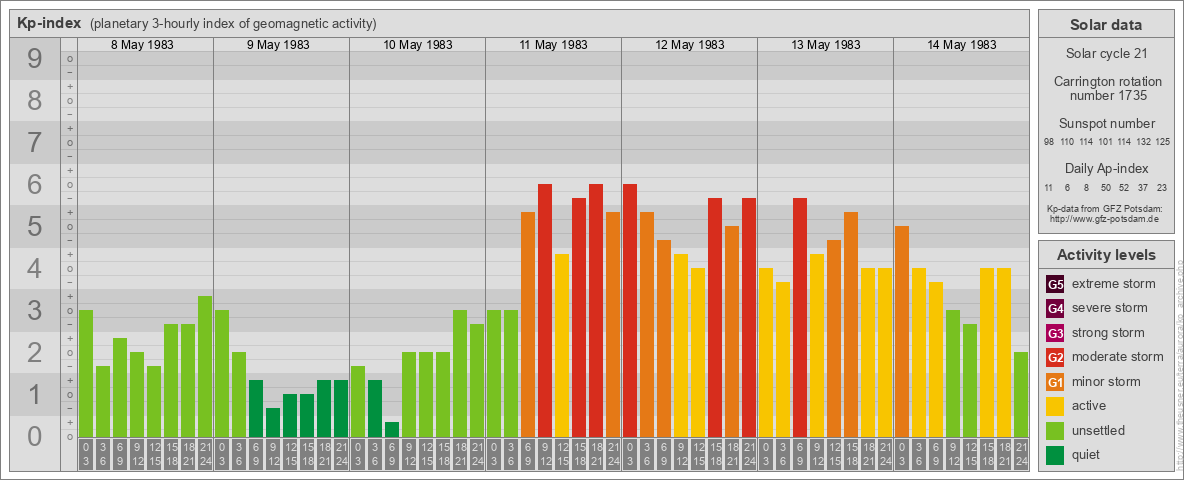Select 13 May red bar for hours 6-9
The height and width of the screenshot is (480, 1184).
tap(800, 318)
